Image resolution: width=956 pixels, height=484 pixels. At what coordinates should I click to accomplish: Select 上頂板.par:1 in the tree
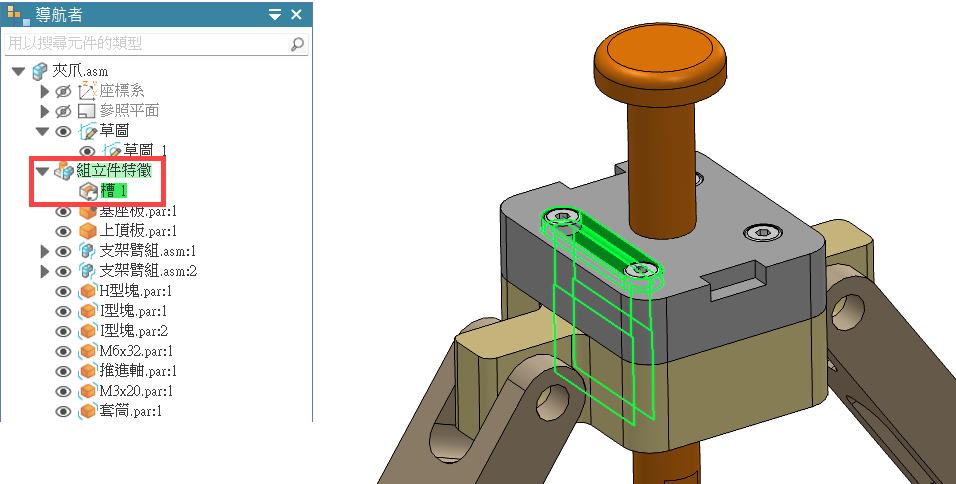pos(138,231)
